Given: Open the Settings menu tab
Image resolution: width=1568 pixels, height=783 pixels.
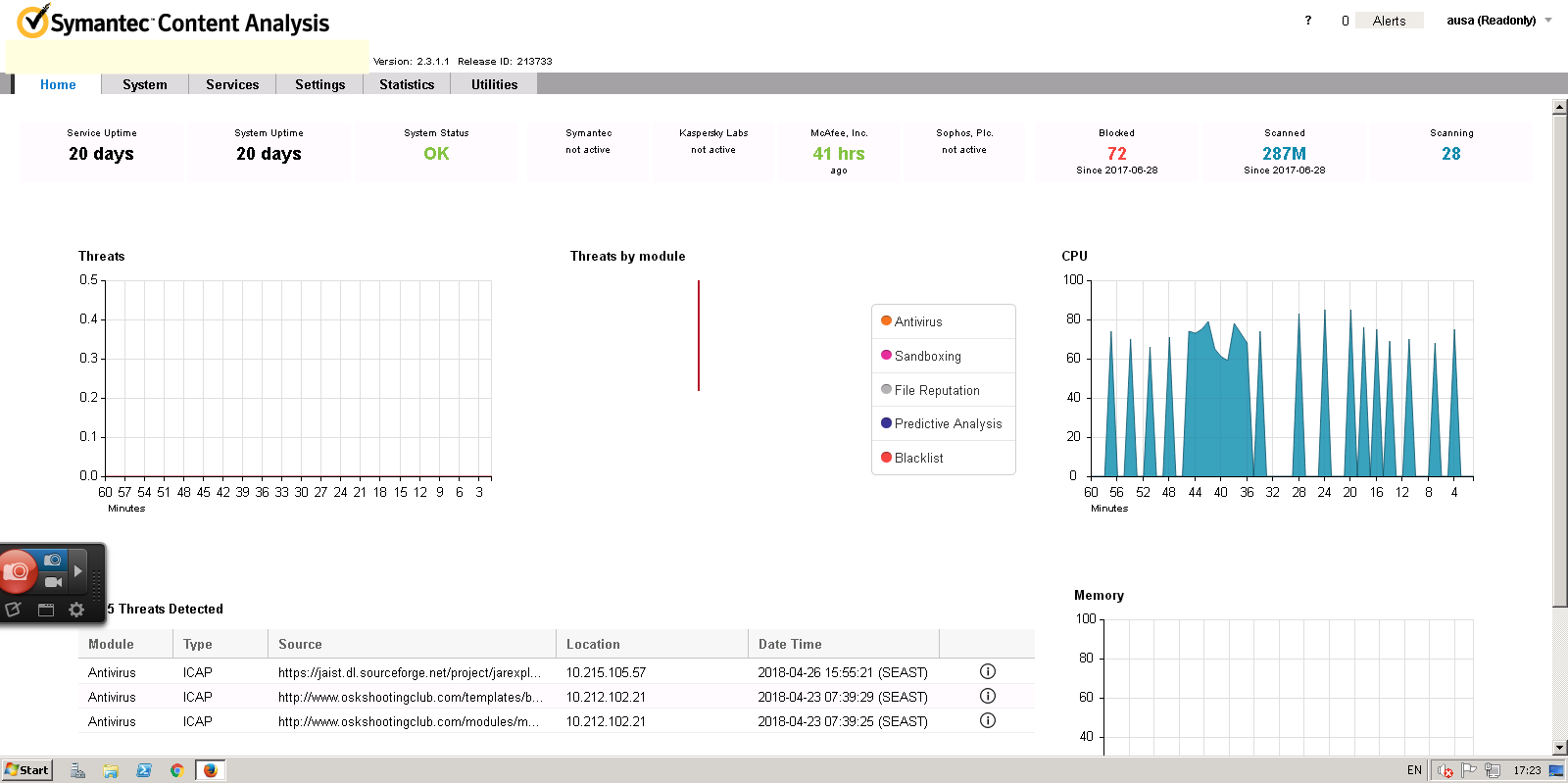Looking at the screenshot, I should [320, 84].
